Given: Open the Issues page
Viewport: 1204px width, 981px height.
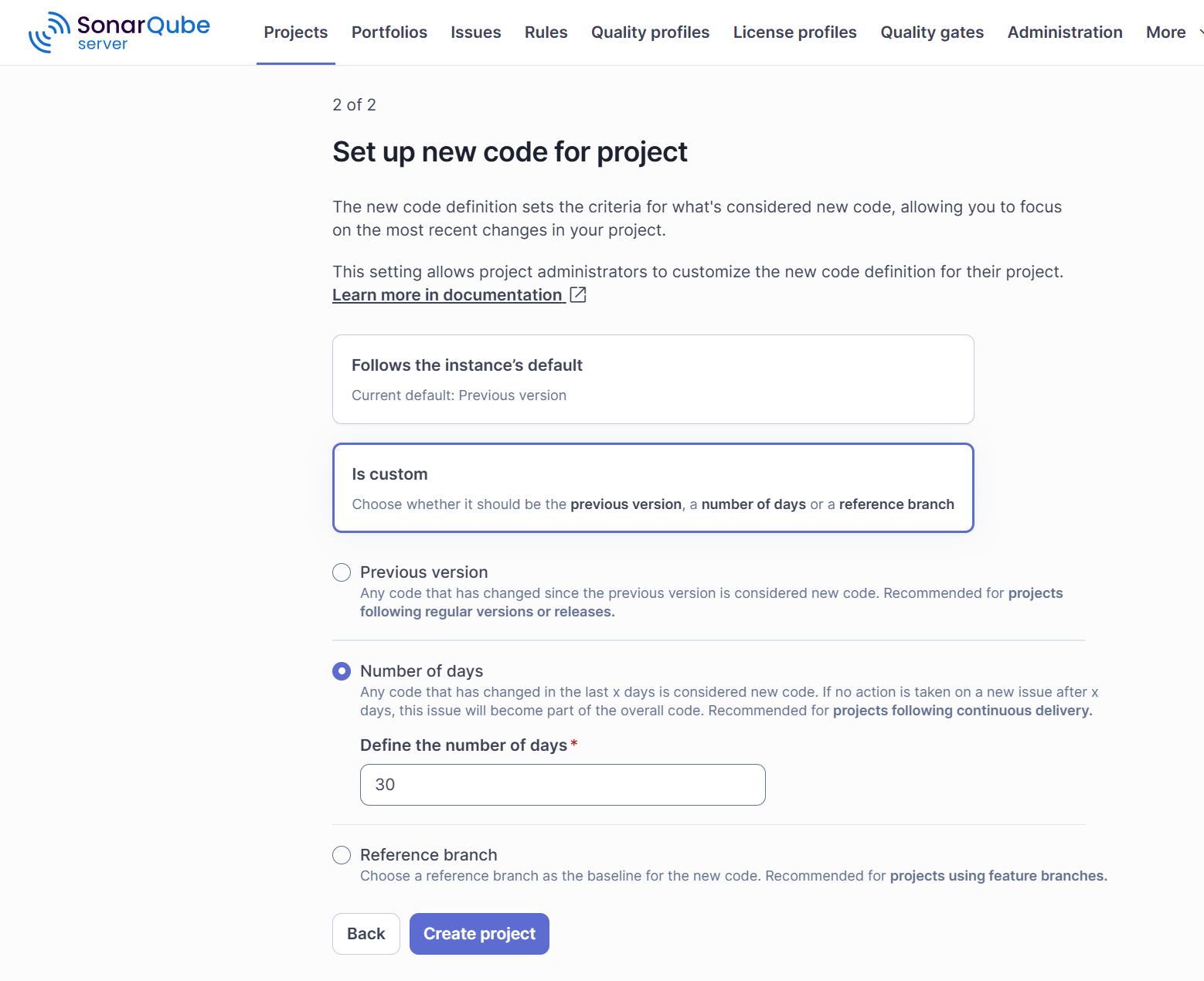Looking at the screenshot, I should pos(476,32).
